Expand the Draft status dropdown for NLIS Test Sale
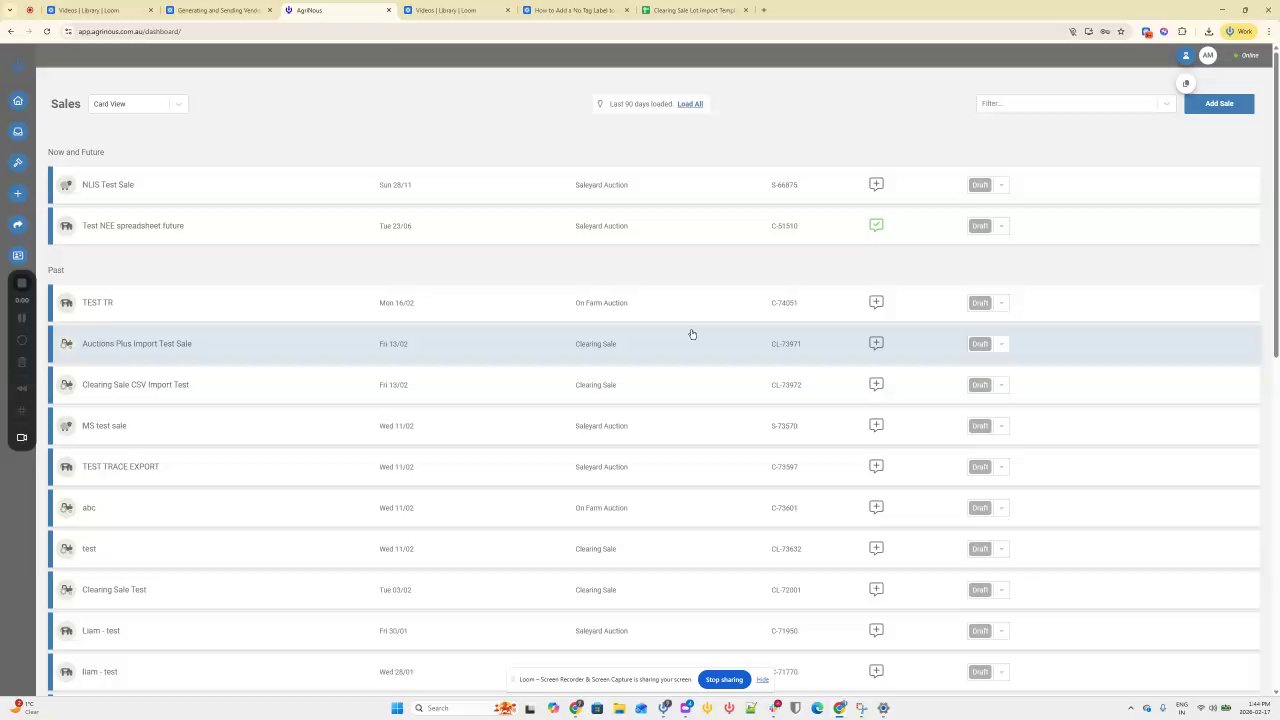The height and width of the screenshot is (720, 1280). [x=1002, y=185]
